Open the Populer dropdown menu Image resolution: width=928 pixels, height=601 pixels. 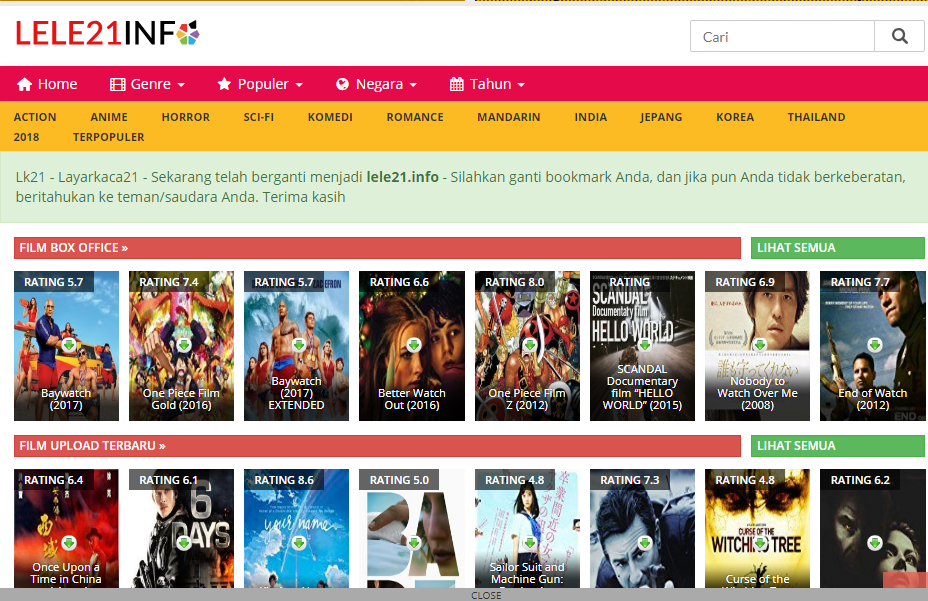click(x=260, y=84)
